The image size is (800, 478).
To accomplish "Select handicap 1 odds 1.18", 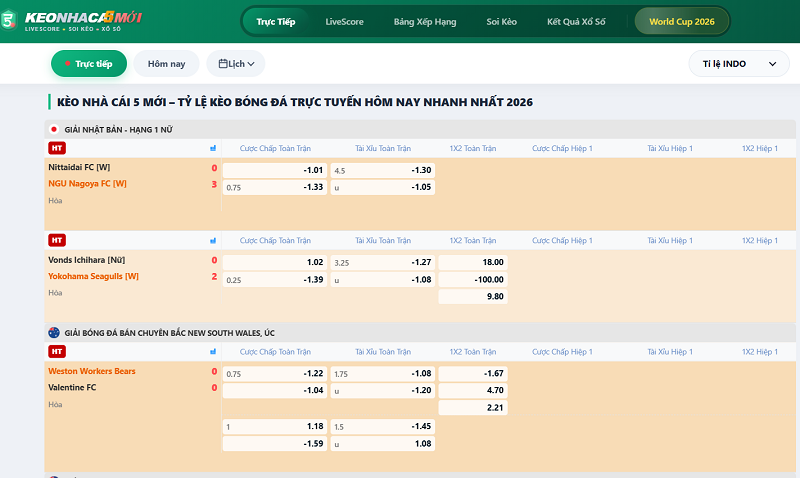I will [275, 426].
